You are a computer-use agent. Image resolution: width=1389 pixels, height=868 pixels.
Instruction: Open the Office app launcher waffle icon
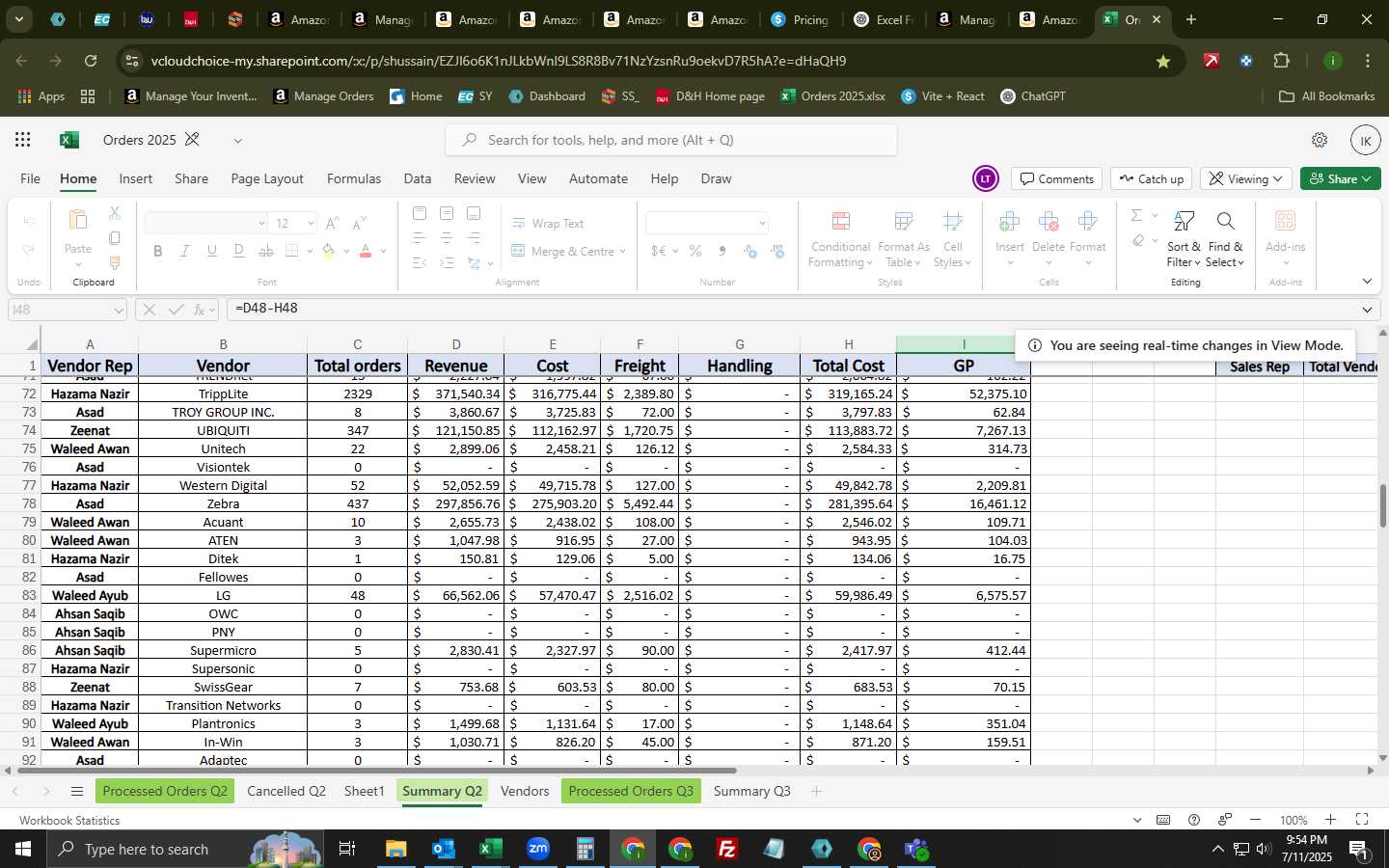tap(23, 140)
